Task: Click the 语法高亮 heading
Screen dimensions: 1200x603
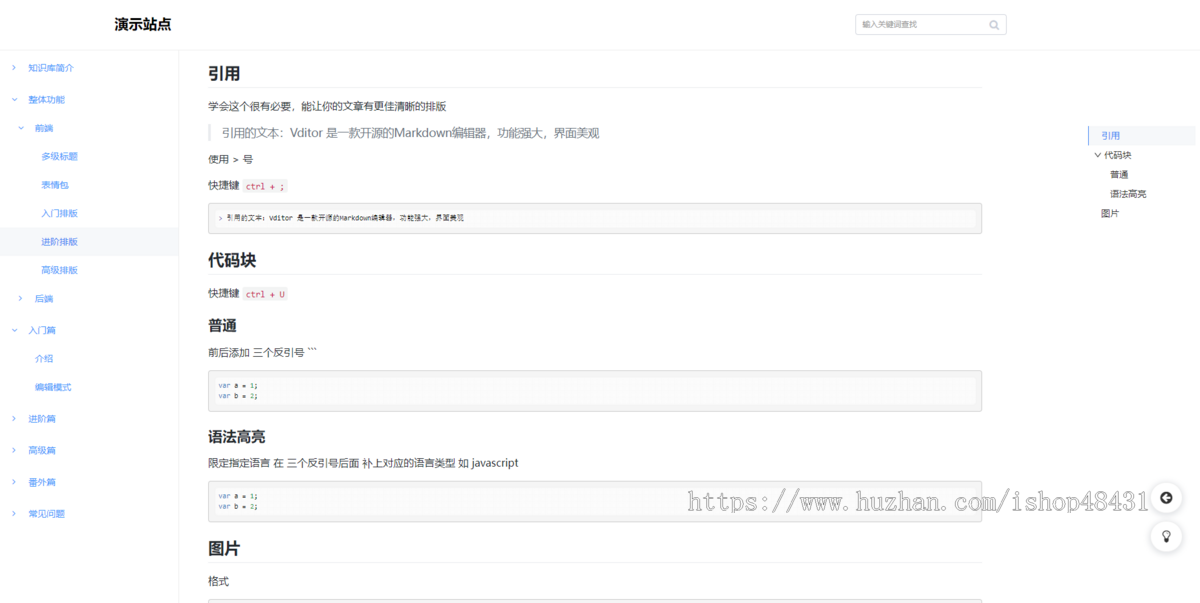Action: (237, 437)
